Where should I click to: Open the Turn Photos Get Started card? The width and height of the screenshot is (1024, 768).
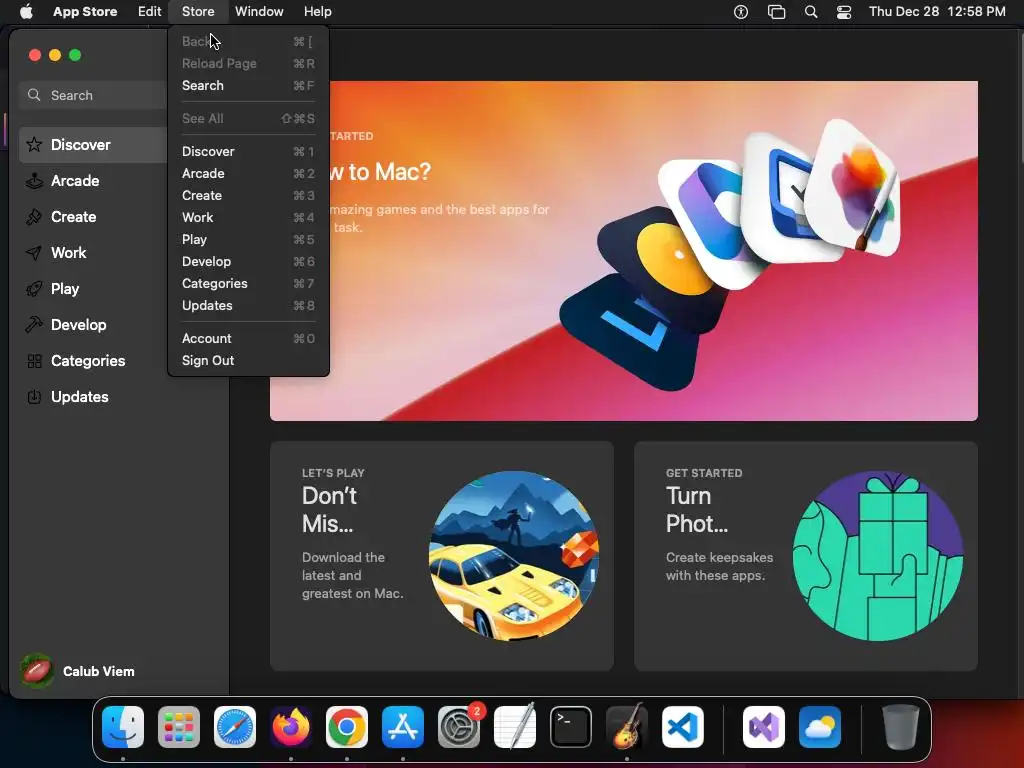click(x=806, y=556)
